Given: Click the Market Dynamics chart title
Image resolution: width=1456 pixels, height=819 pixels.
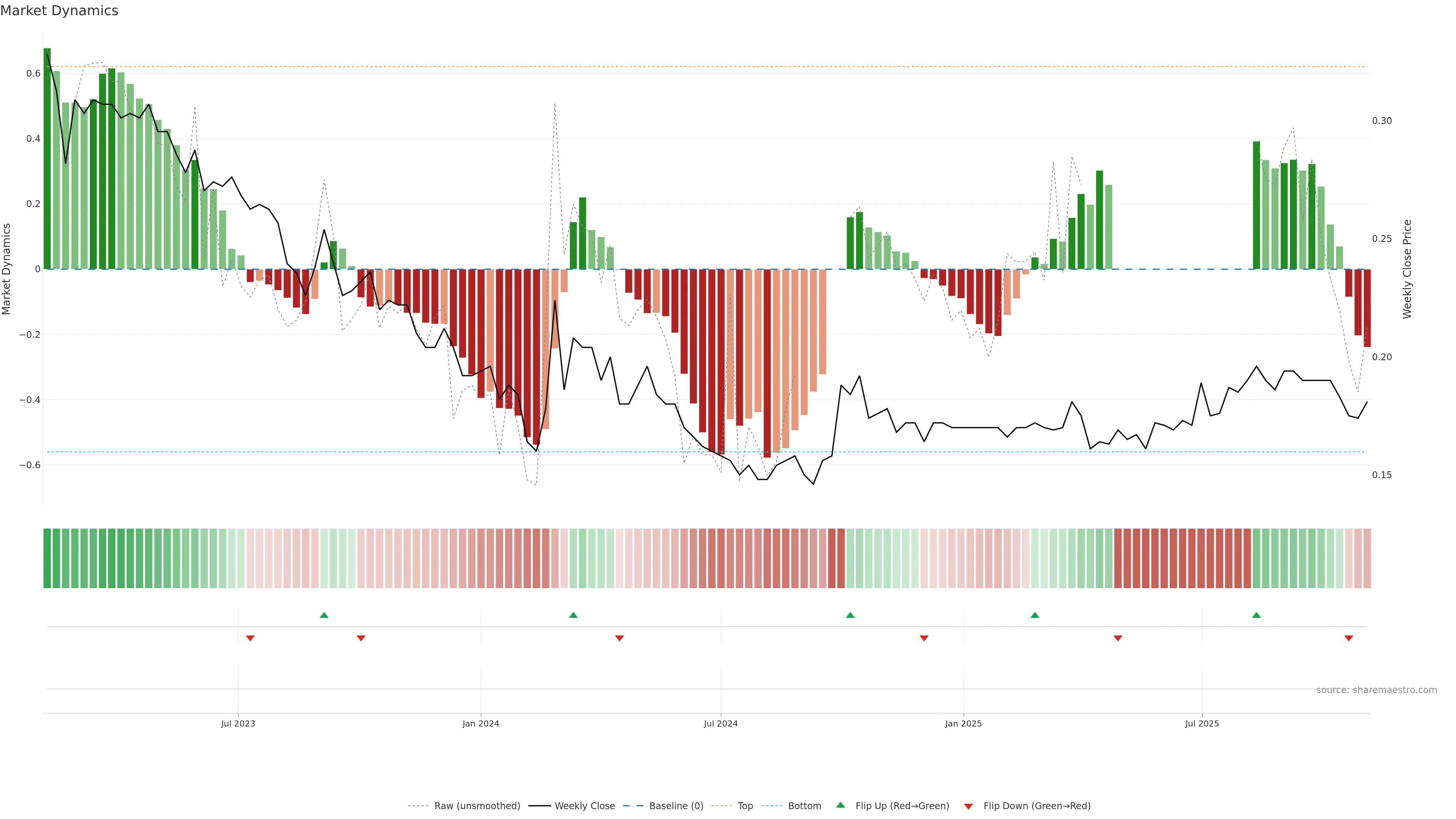Looking at the screenshot, I should click(60, 11).
